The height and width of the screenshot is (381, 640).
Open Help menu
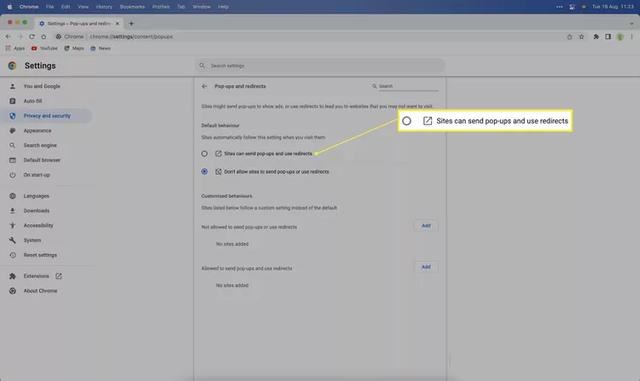pos(223,7)
